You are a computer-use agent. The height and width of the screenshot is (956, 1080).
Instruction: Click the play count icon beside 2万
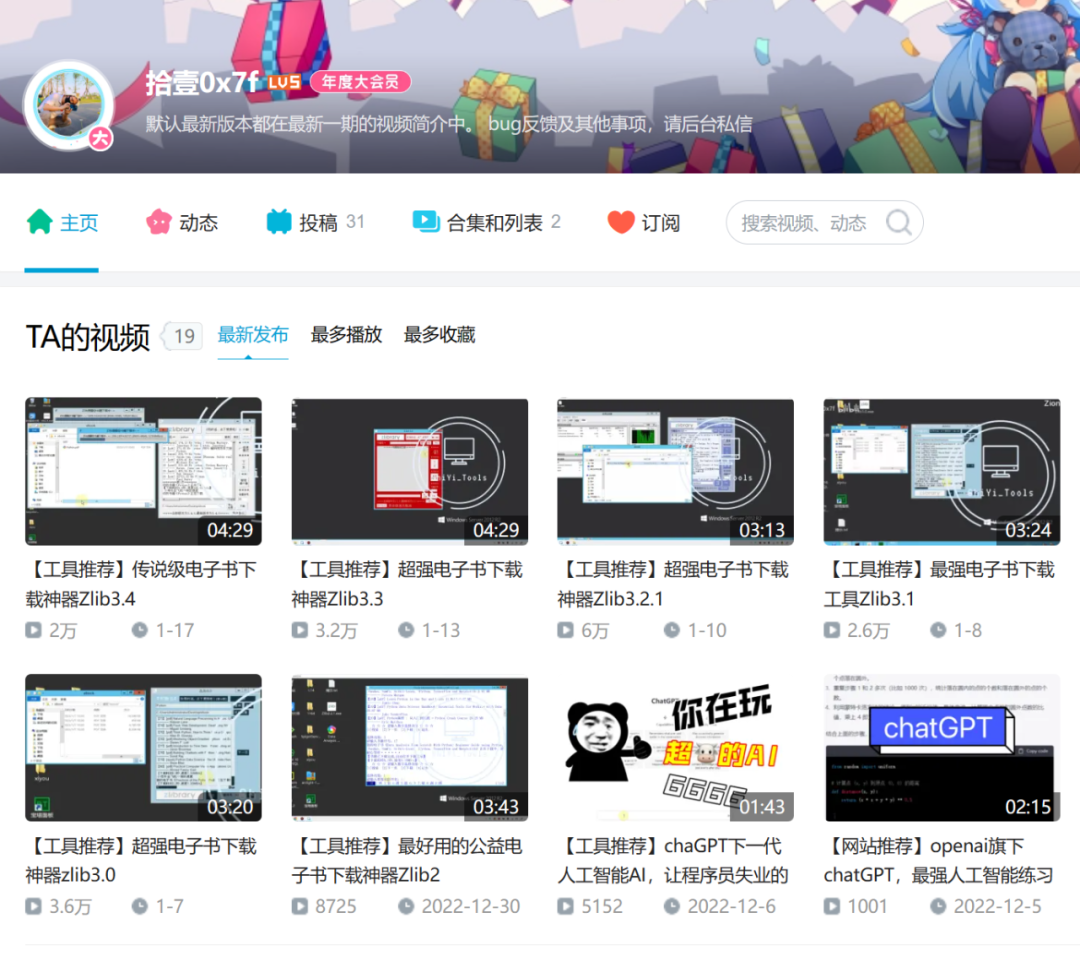[33, 630]
